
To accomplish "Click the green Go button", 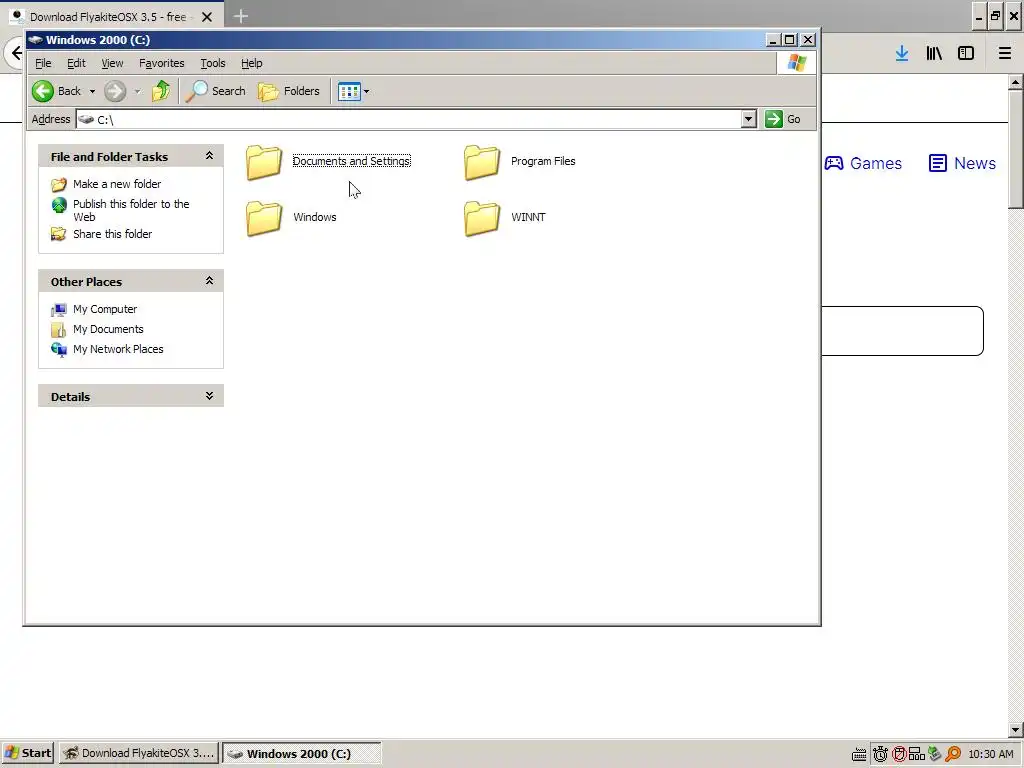I will pyautogui.click(x=784, y=120).
